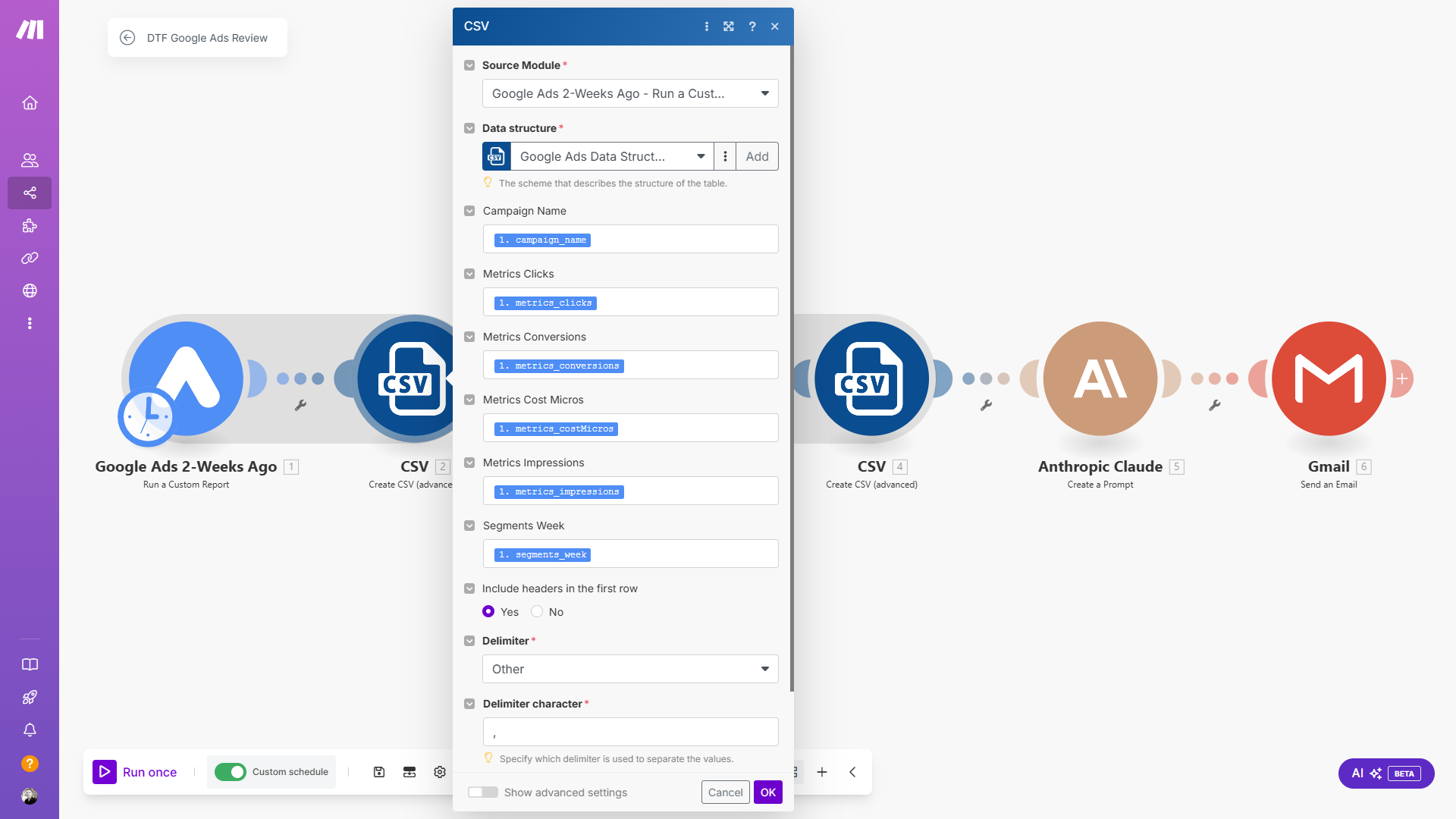This screenshot has height=819, width=1456.
Task: Open Scenarios share icon in sidebar
Action: click(x=30, y=193)
